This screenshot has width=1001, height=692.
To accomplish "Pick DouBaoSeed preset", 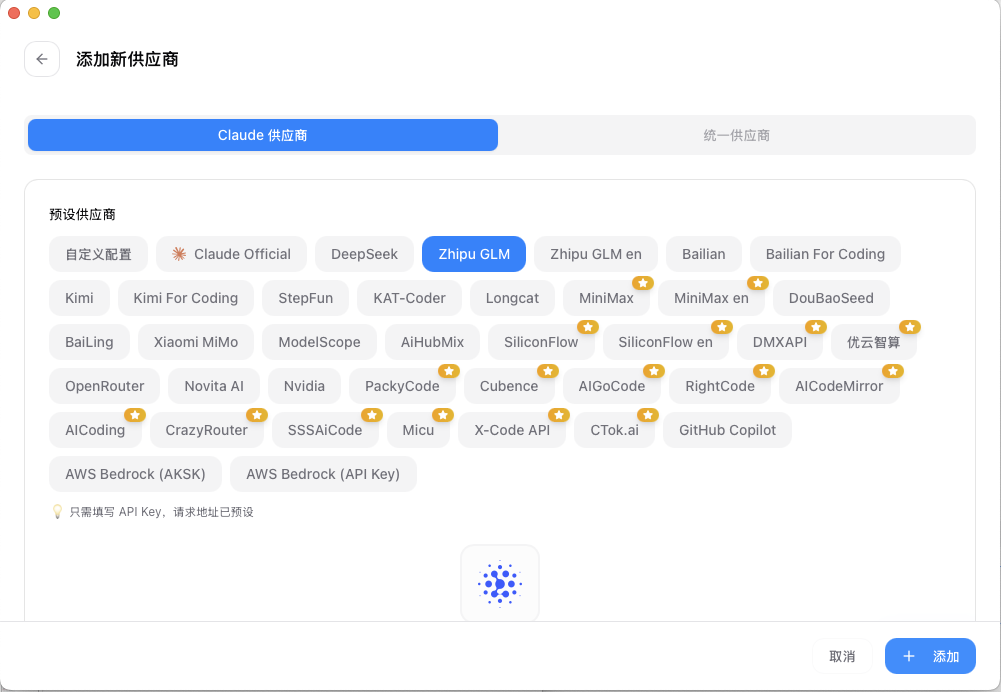I will [831, 298].
